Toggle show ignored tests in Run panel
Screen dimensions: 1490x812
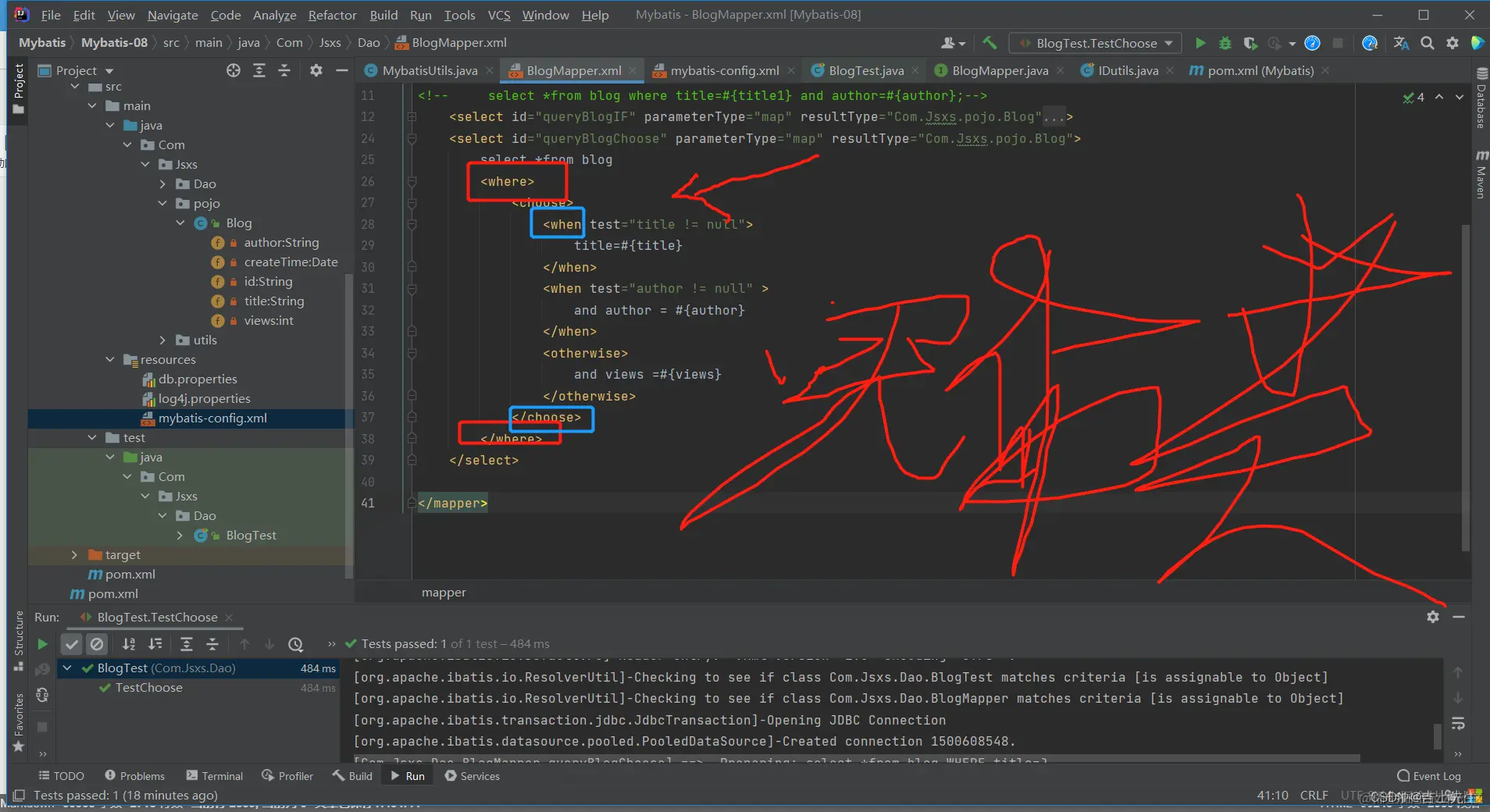97,644
